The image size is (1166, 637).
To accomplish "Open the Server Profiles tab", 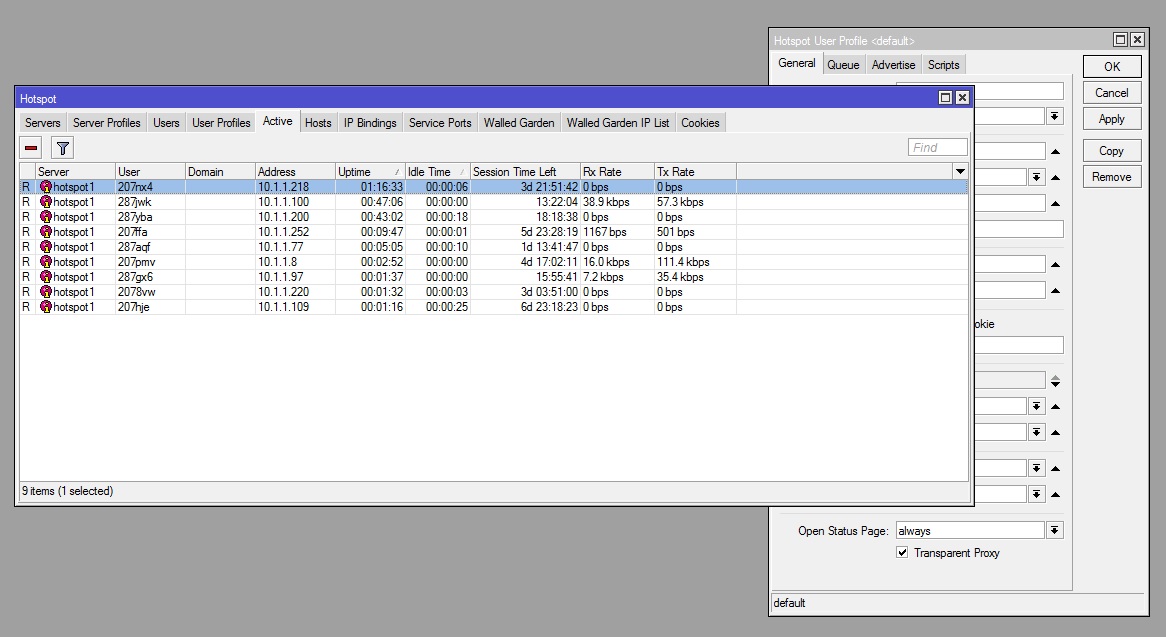I will (106, 122).
